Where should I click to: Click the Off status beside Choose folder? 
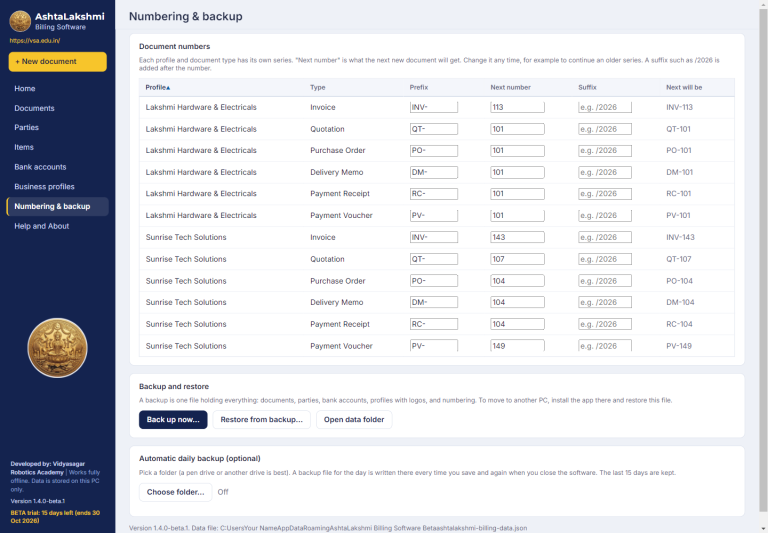click(223, 492)
